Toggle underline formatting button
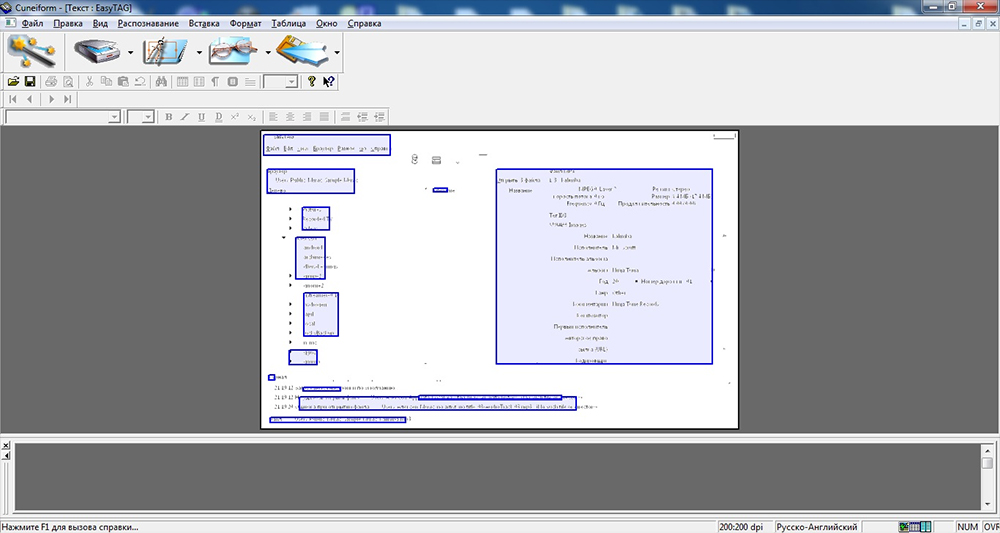1000x533 pixels. pos(202,117)
